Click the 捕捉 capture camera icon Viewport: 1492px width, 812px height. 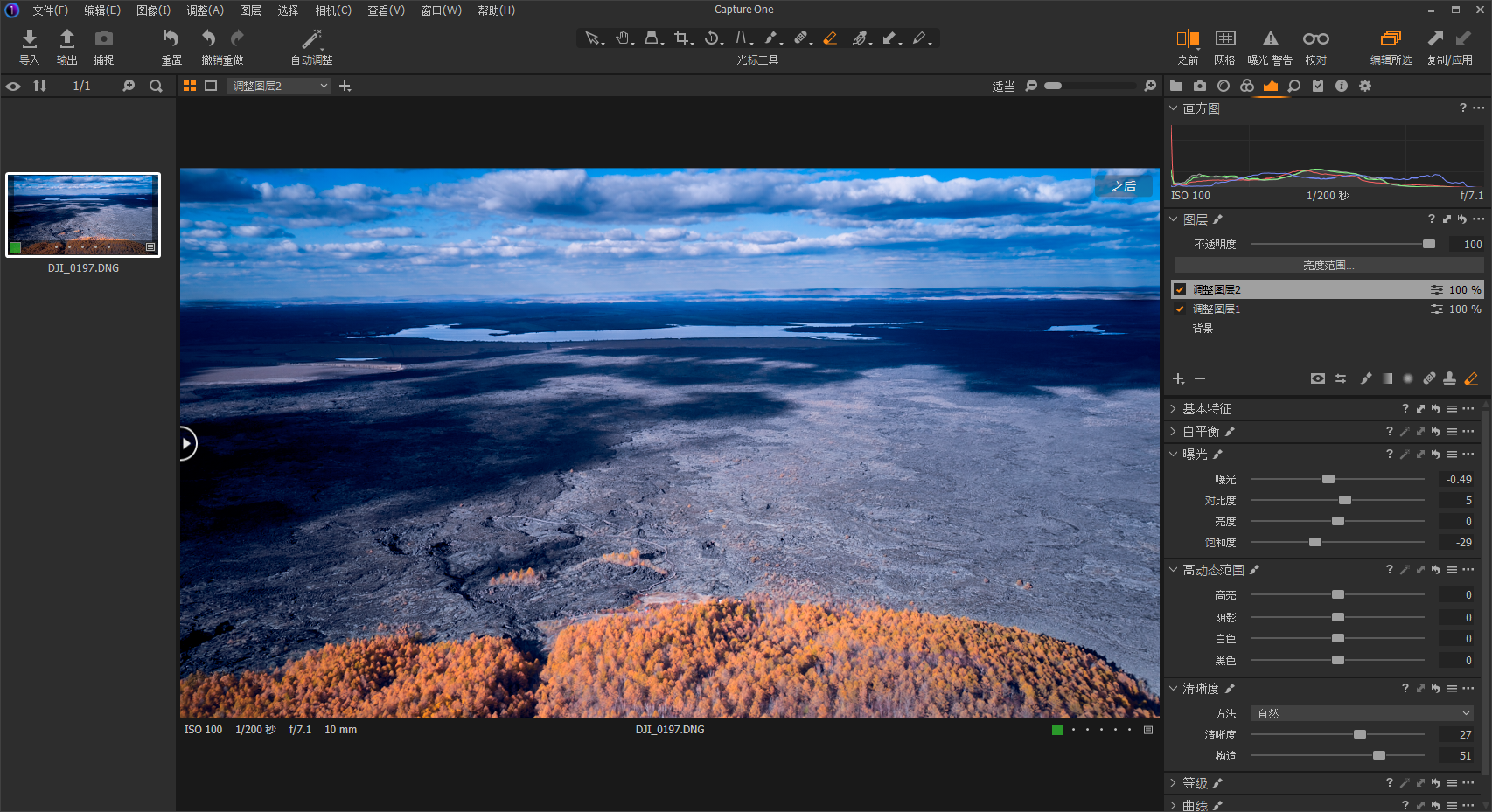104,38
